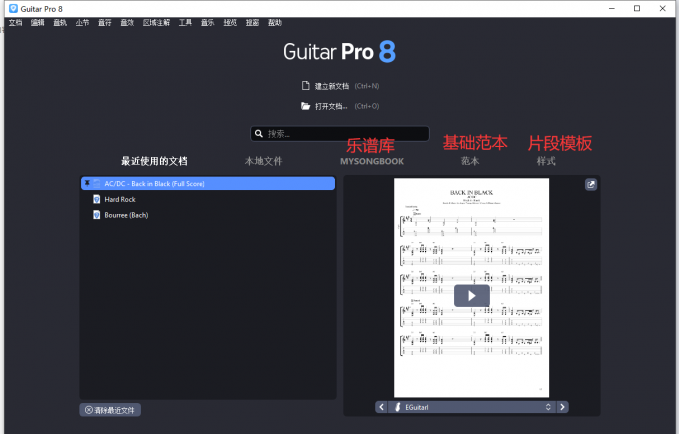Play the Back in Black score preview

pos(472,296)
